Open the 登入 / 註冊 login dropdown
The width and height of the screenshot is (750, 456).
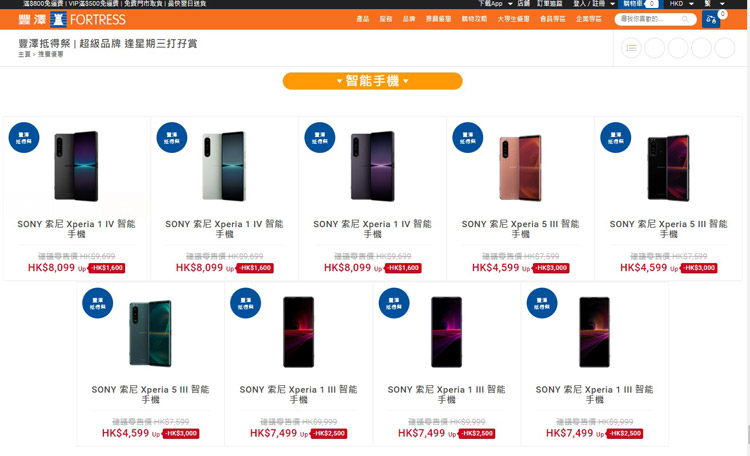click(594, 3)
